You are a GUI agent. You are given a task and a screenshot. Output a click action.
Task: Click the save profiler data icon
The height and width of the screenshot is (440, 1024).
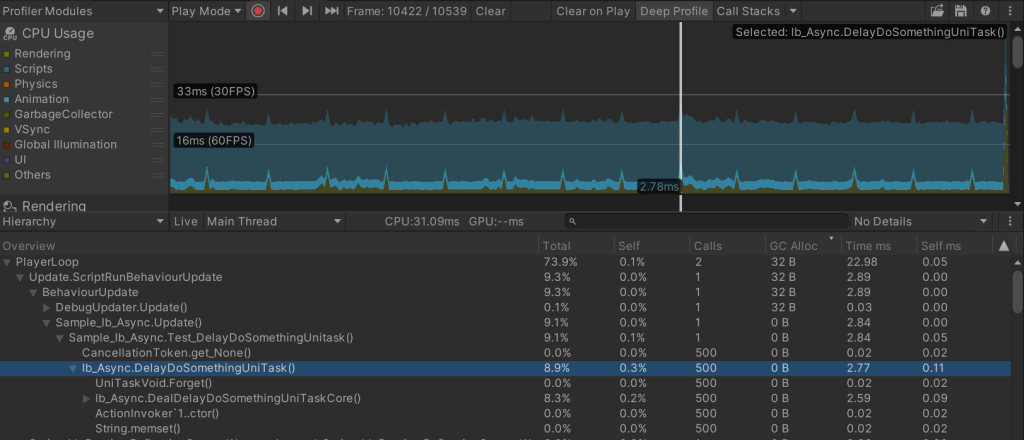961,11
